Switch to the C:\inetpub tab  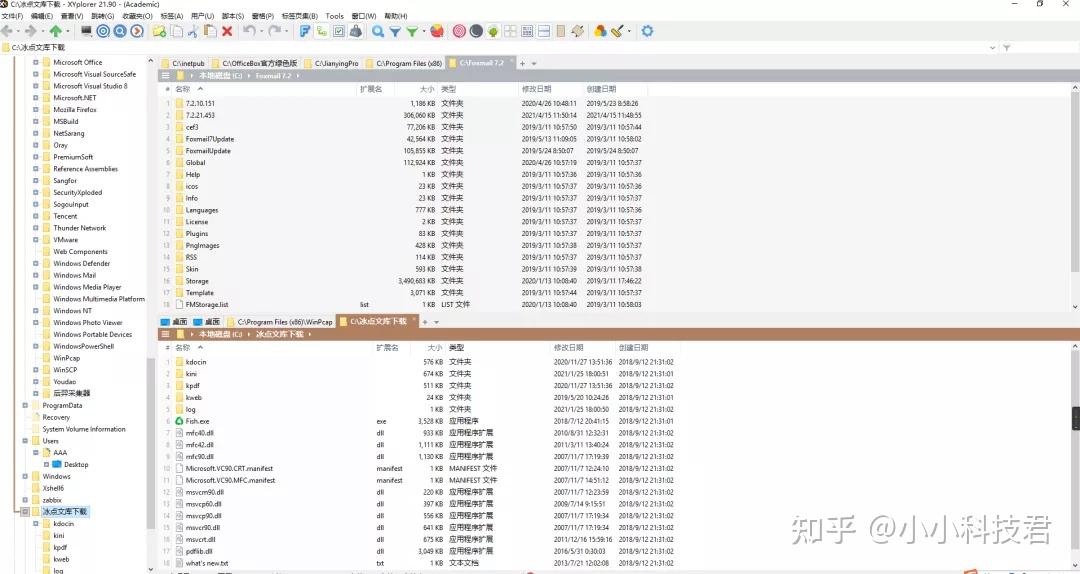pyautogui.click(x=183, y=63)
